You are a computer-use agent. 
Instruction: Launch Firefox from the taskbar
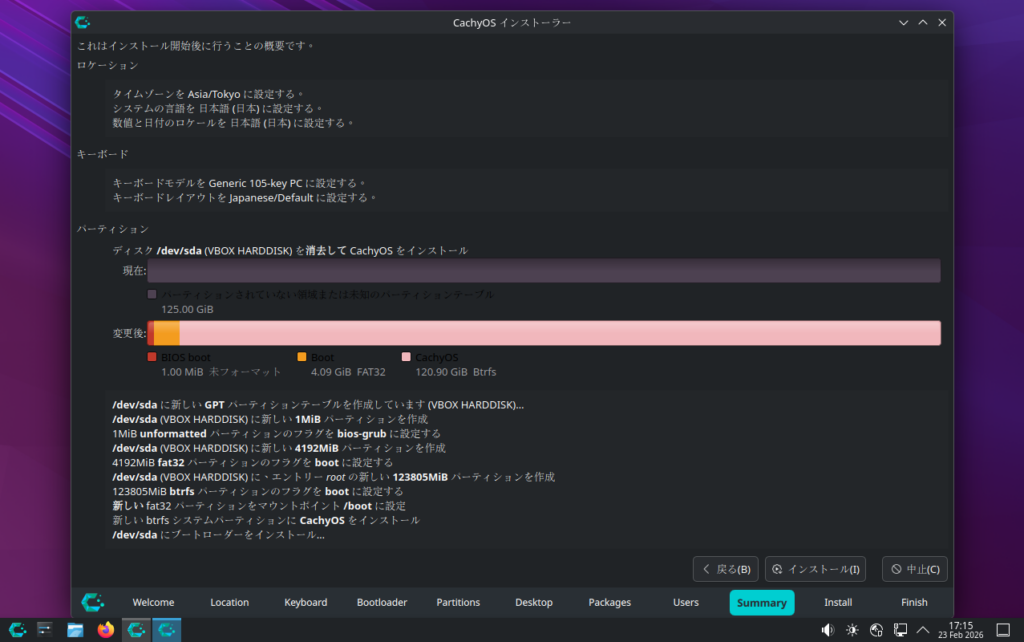105,630
